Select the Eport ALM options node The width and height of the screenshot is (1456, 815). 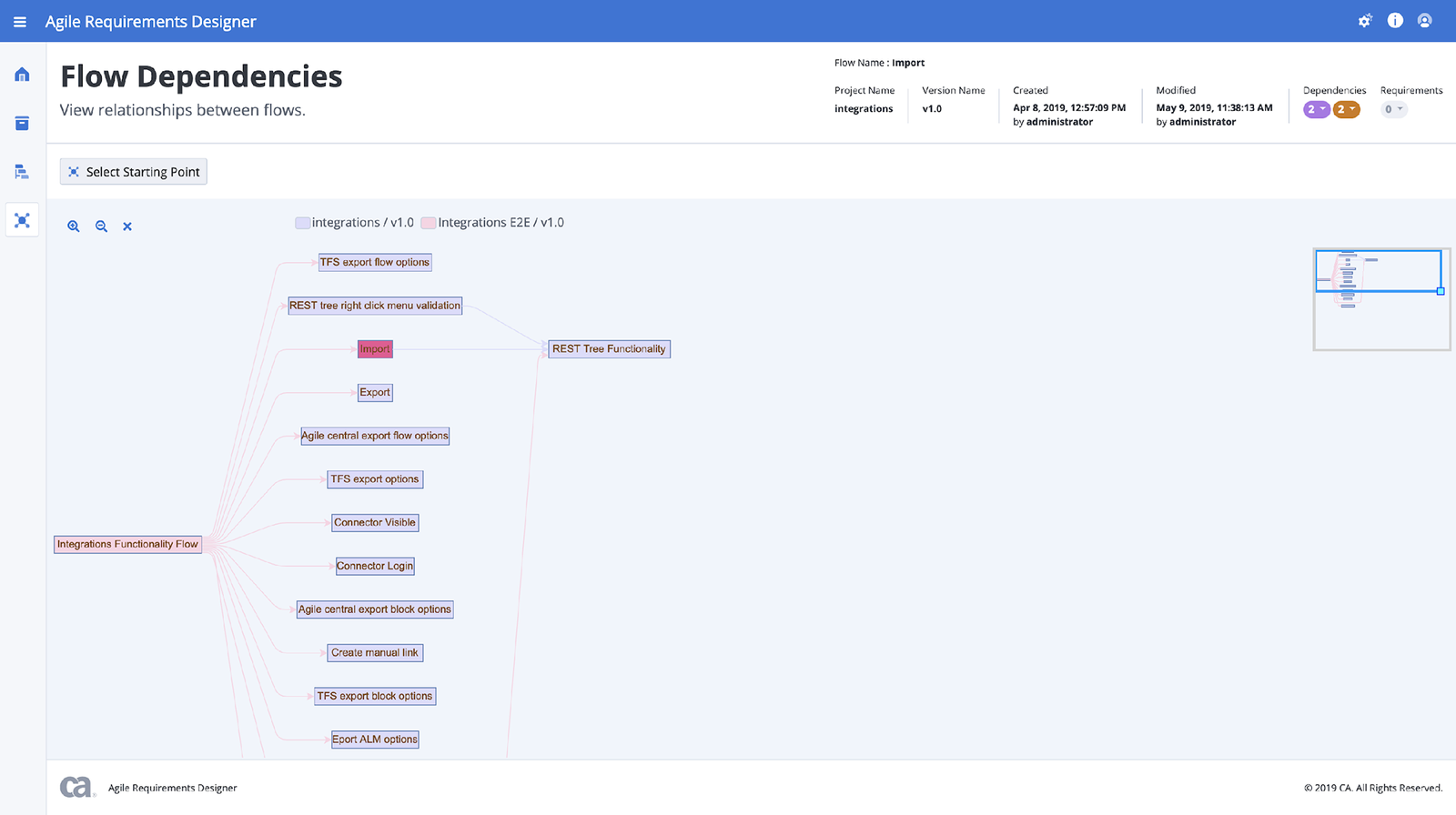tap(375, 740)
